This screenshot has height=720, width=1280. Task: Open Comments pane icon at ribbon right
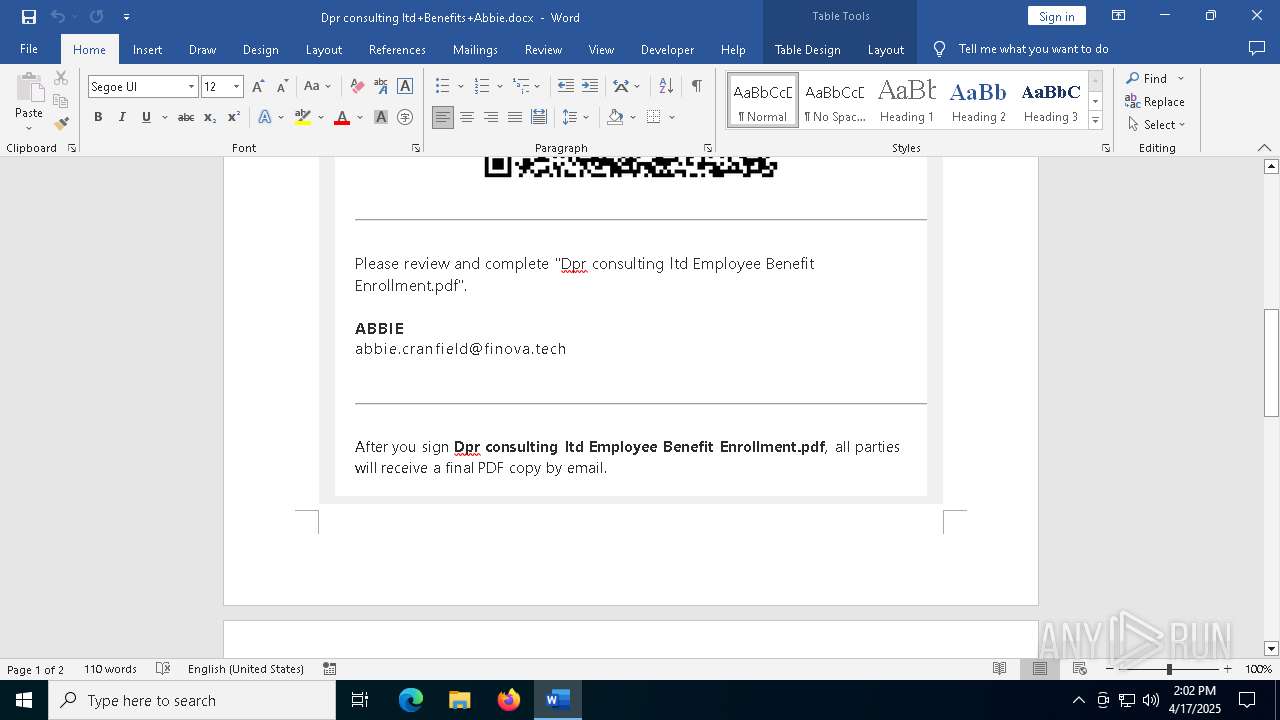1257,48
